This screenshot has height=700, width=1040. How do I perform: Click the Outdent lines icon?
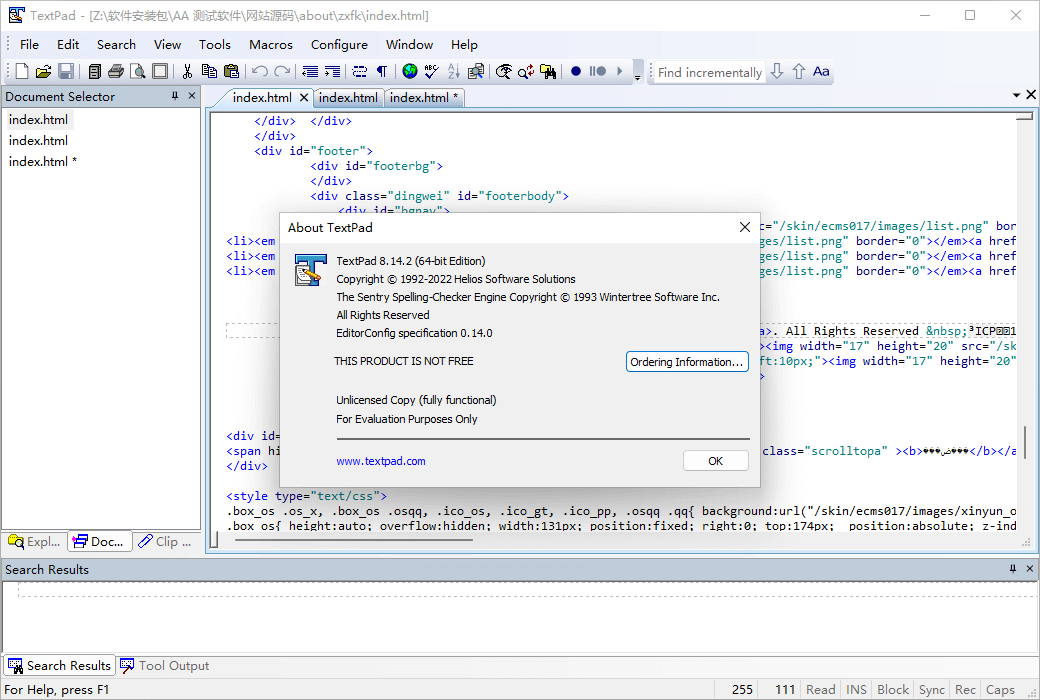tap(310, 71)
